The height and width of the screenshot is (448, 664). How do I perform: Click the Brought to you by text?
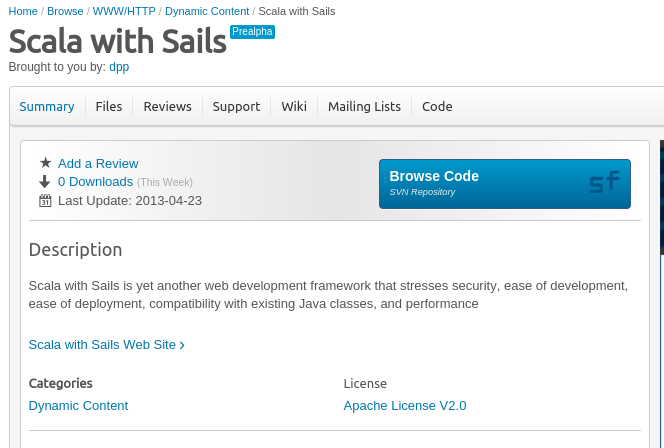coord(57,67)
